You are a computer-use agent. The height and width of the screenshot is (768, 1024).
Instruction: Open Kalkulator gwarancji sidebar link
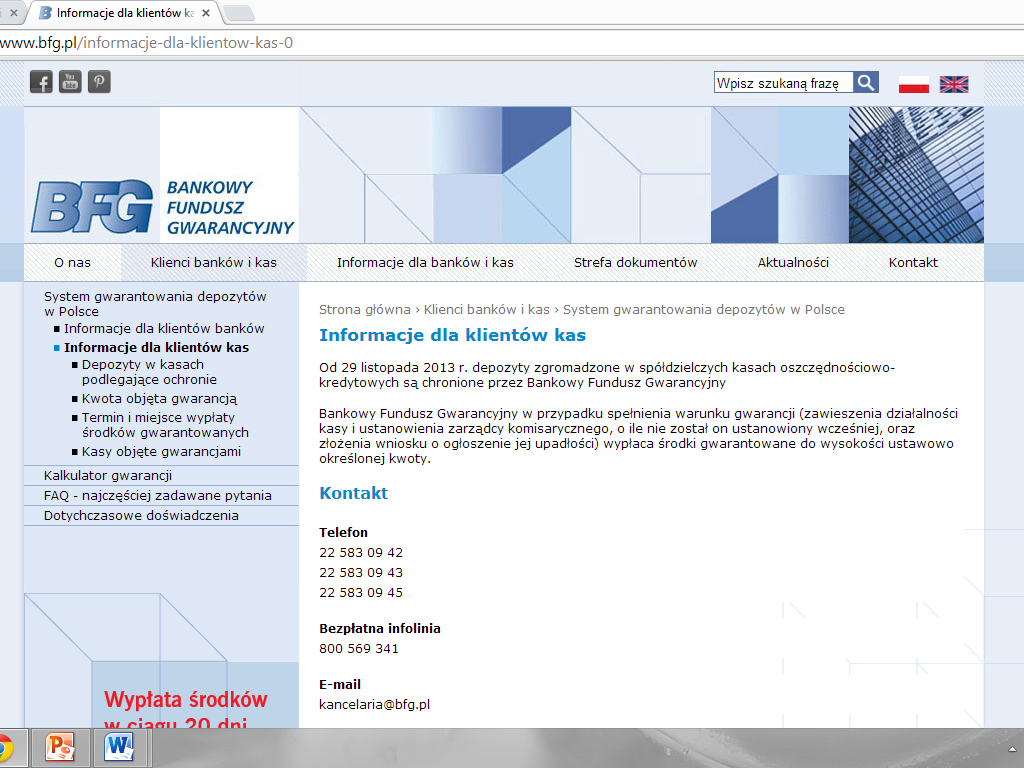(108, 475)
